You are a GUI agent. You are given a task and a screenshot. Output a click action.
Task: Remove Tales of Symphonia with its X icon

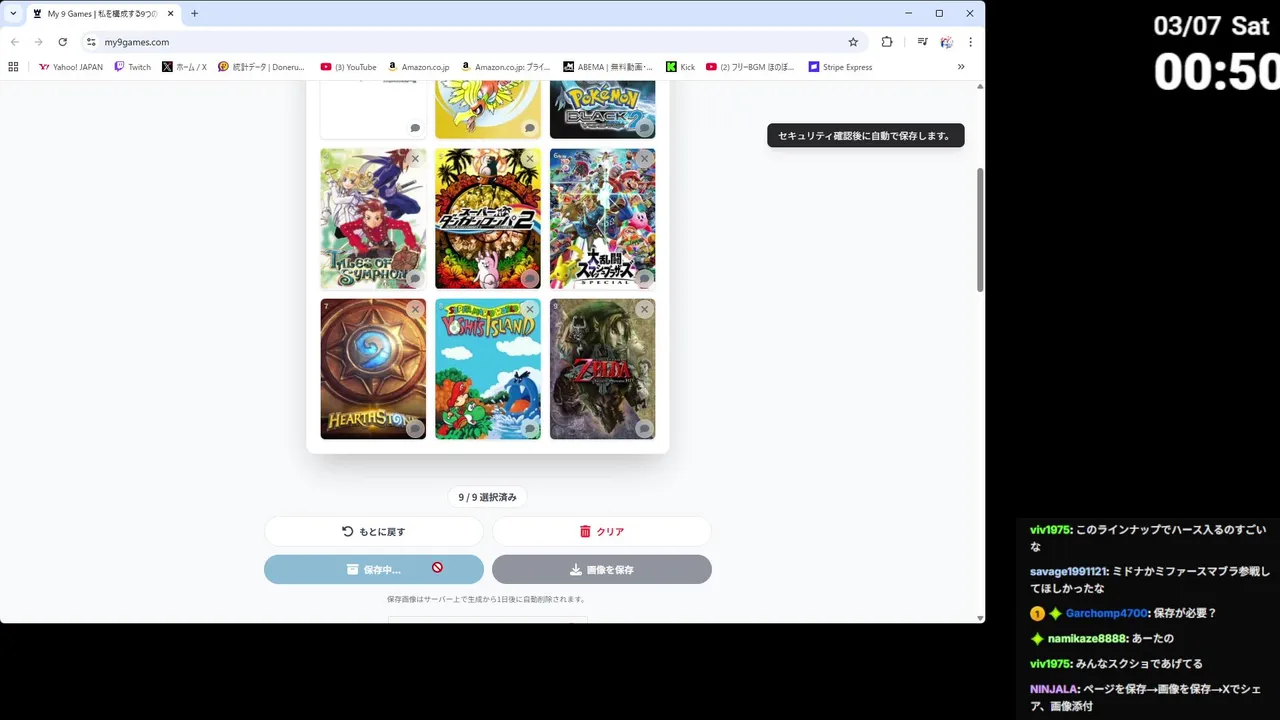pyautogui.click(x=415, y=159)
